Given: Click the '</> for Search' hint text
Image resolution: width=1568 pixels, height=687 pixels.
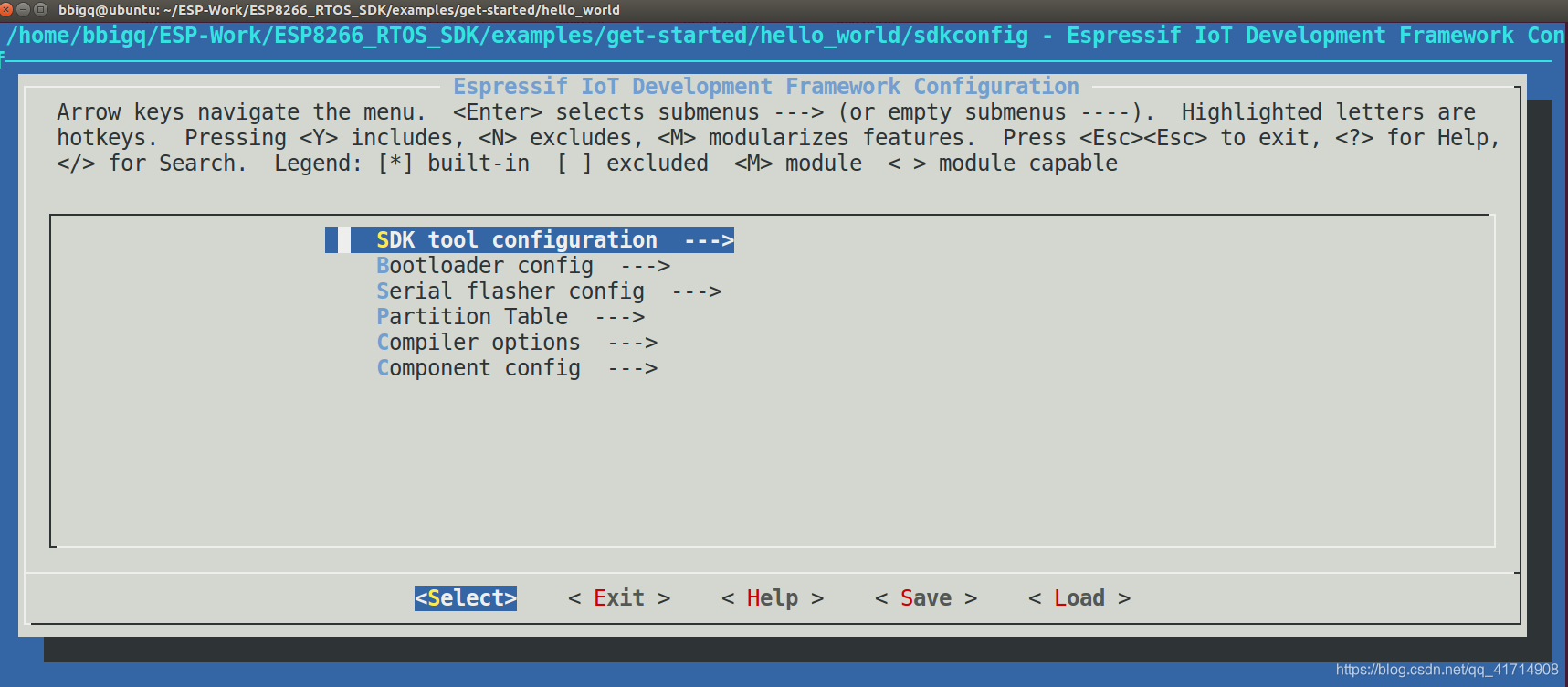Looking at the screenshot, I should [152, 164].
